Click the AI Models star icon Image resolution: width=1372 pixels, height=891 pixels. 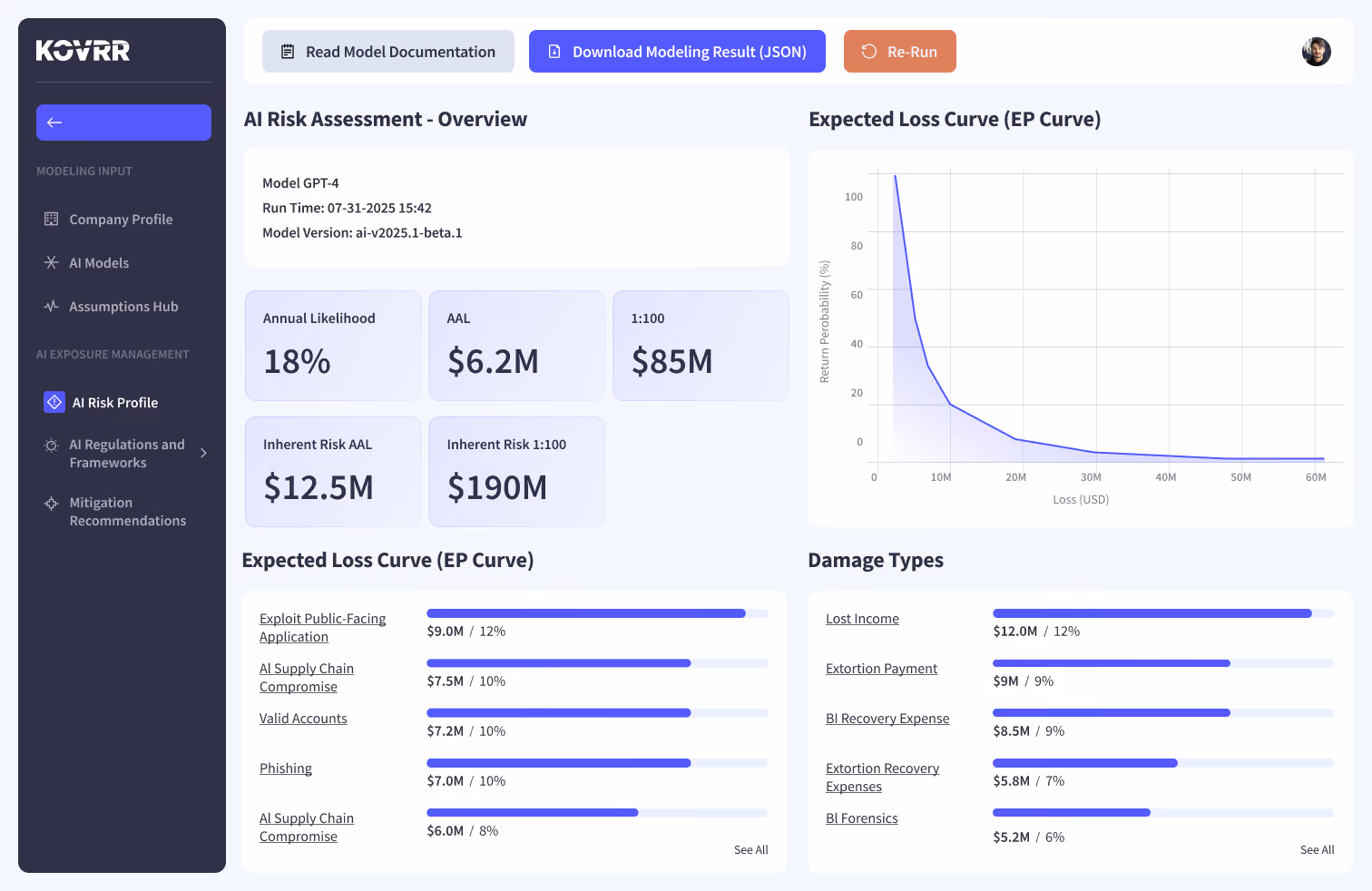[52, 263]
